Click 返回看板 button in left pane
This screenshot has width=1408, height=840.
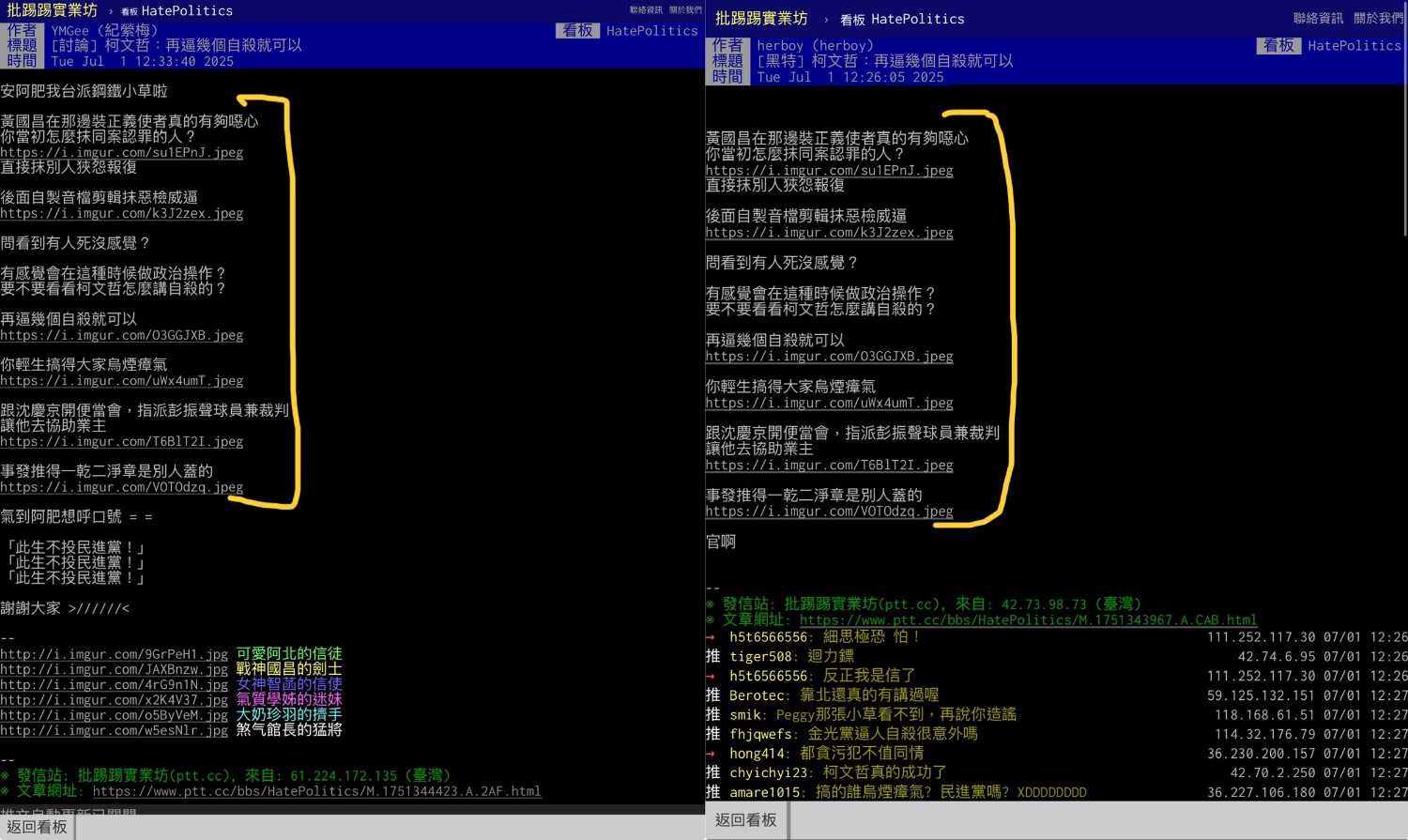click(38, 827)
